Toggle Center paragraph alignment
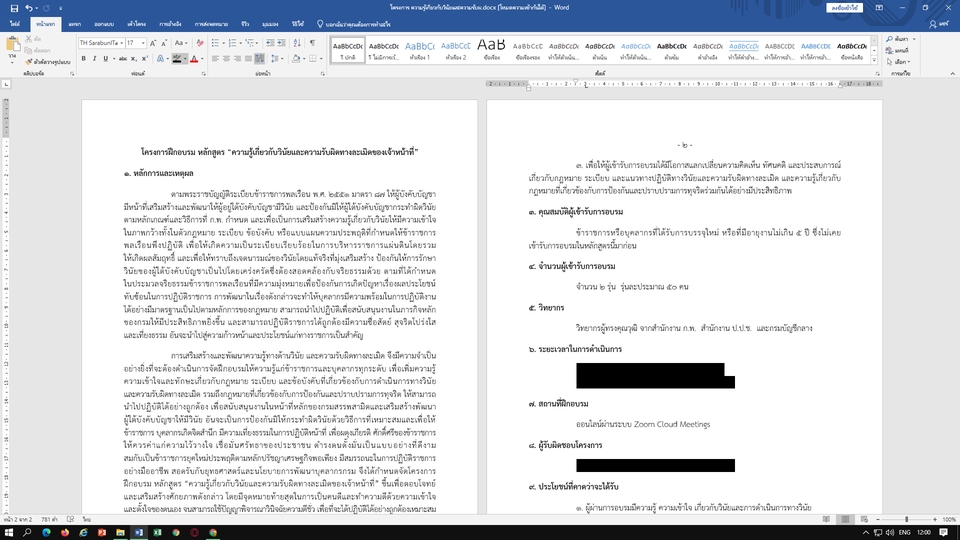Screen dimensions: 960x540 (x=227, y=59)
